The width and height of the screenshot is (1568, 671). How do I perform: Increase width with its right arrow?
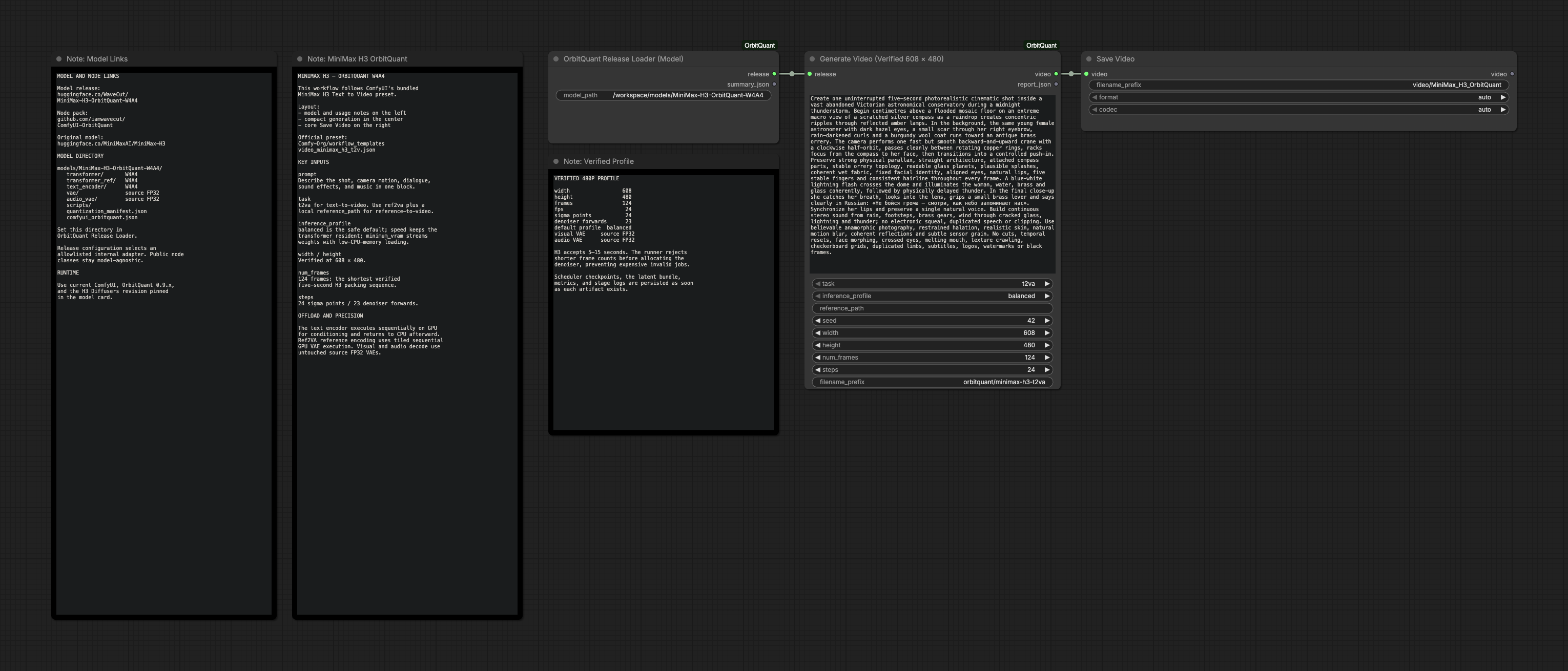(x=1047, y=333)
